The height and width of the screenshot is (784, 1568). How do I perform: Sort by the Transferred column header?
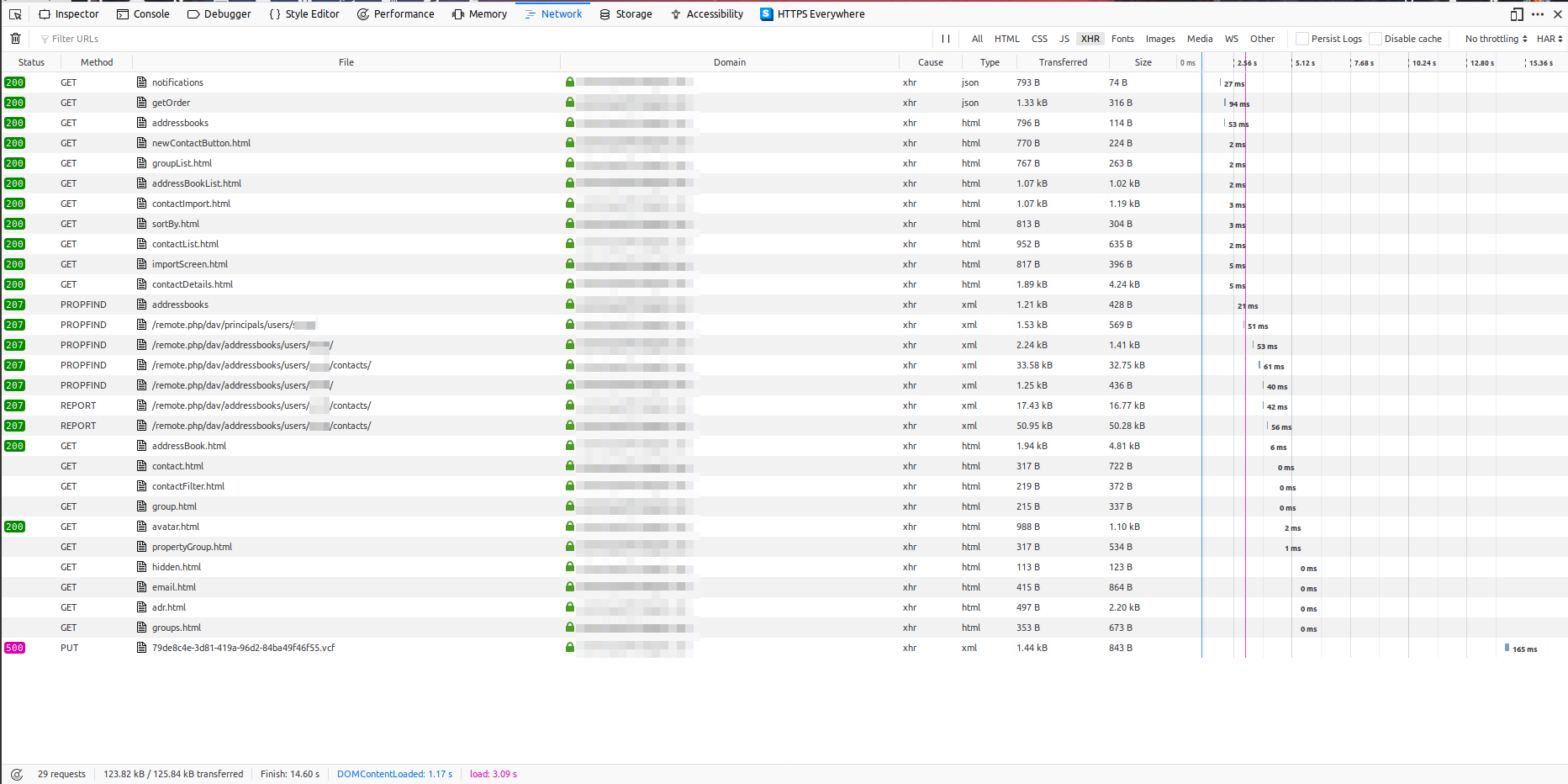pyautogui.click(x=1063, y=62)
